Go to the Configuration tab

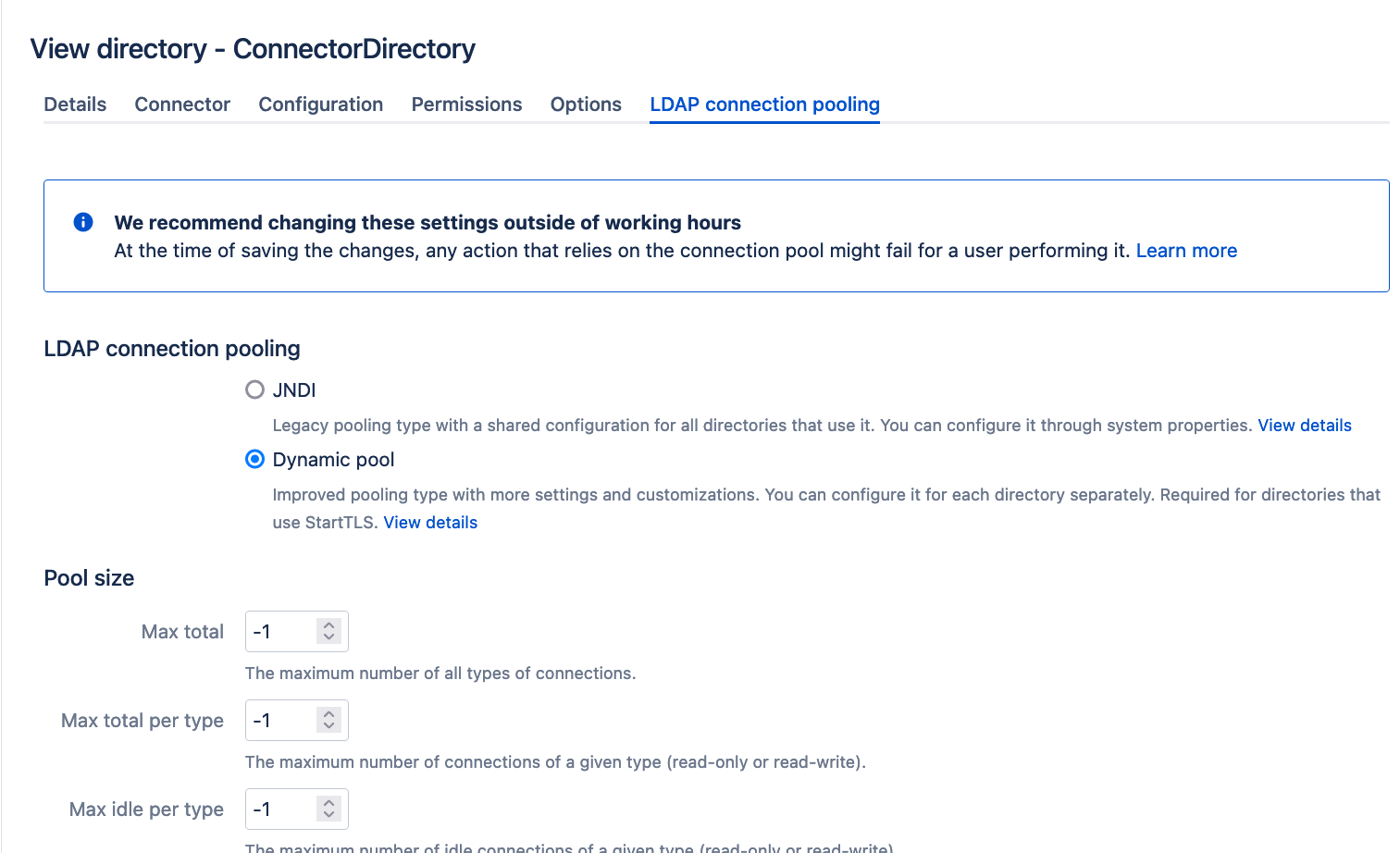tap(321, 105)
